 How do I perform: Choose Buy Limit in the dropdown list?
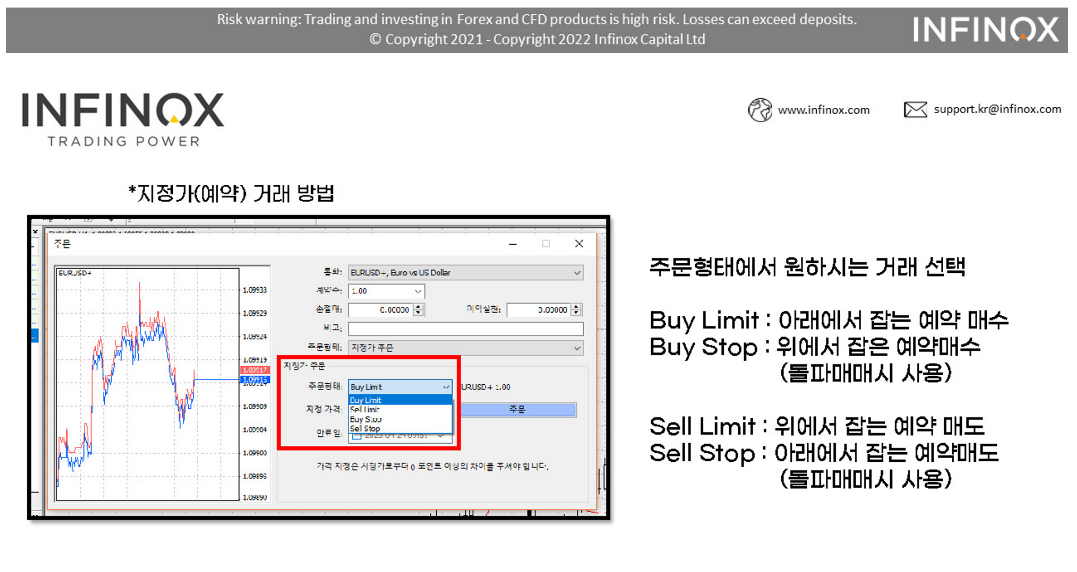[x=400, y=400]
